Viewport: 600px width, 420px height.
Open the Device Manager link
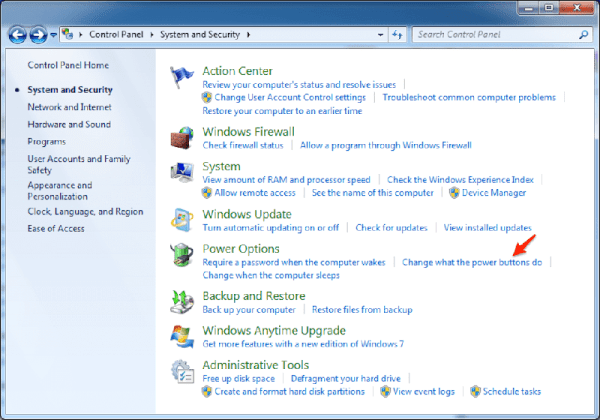tap(496, 192)
